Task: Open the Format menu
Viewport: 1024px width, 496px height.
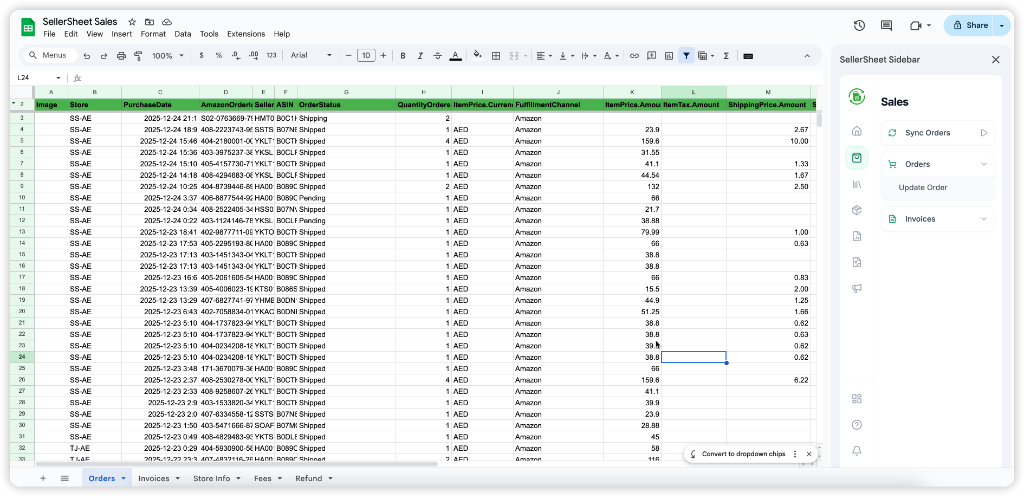Action: coord(153,34)
